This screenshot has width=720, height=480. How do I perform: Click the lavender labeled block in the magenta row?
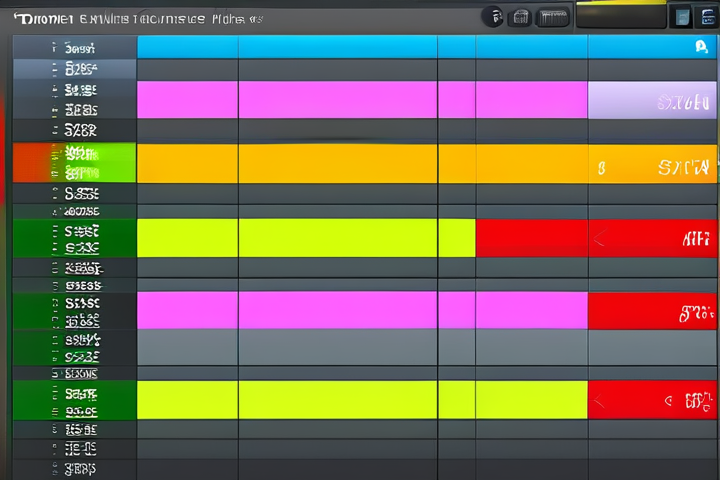tap(652, 101)
